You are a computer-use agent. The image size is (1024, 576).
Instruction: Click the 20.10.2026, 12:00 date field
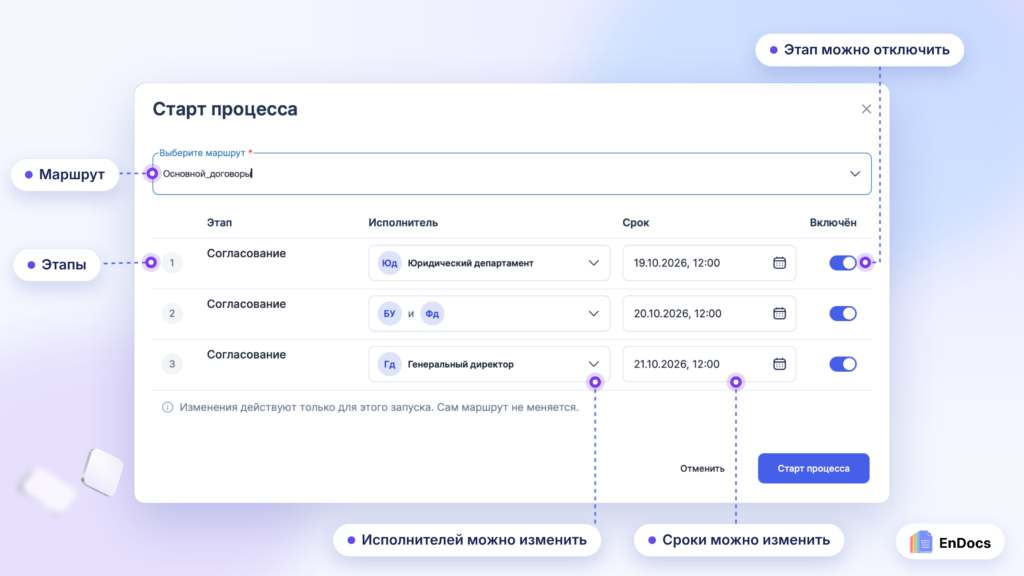[709, 313]
